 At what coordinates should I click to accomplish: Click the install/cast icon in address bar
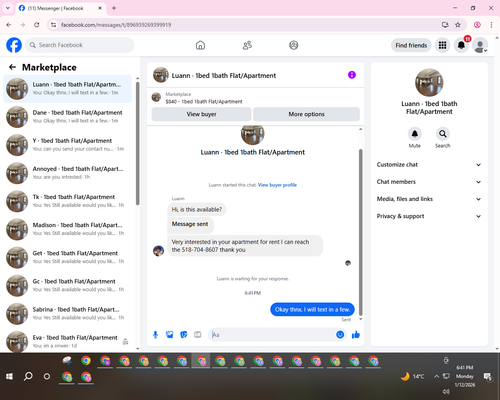445,25
